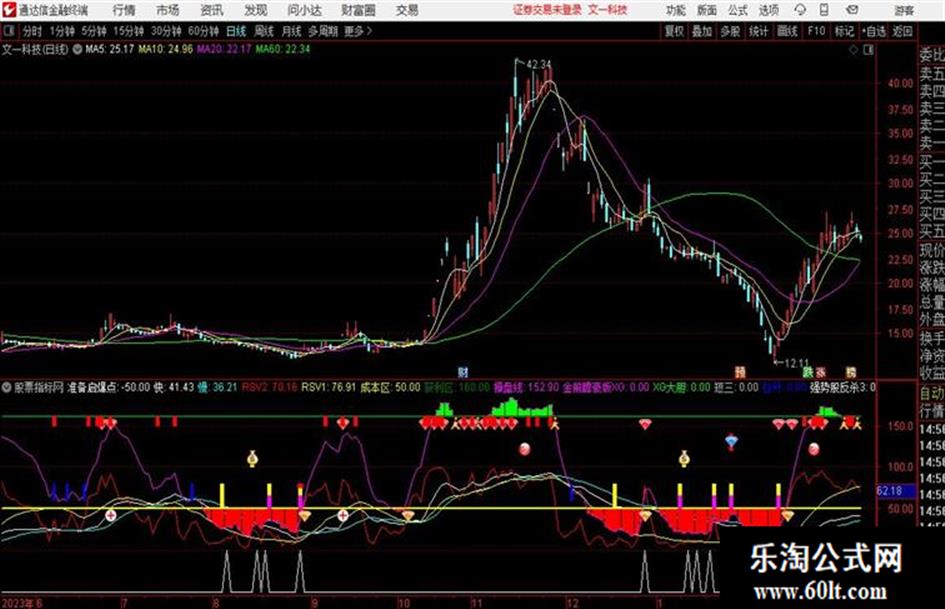Click the mobile phone icon

point(824,10)
